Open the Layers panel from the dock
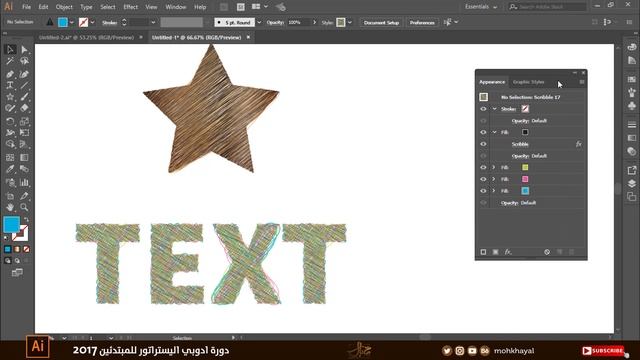 pos(632,183)
